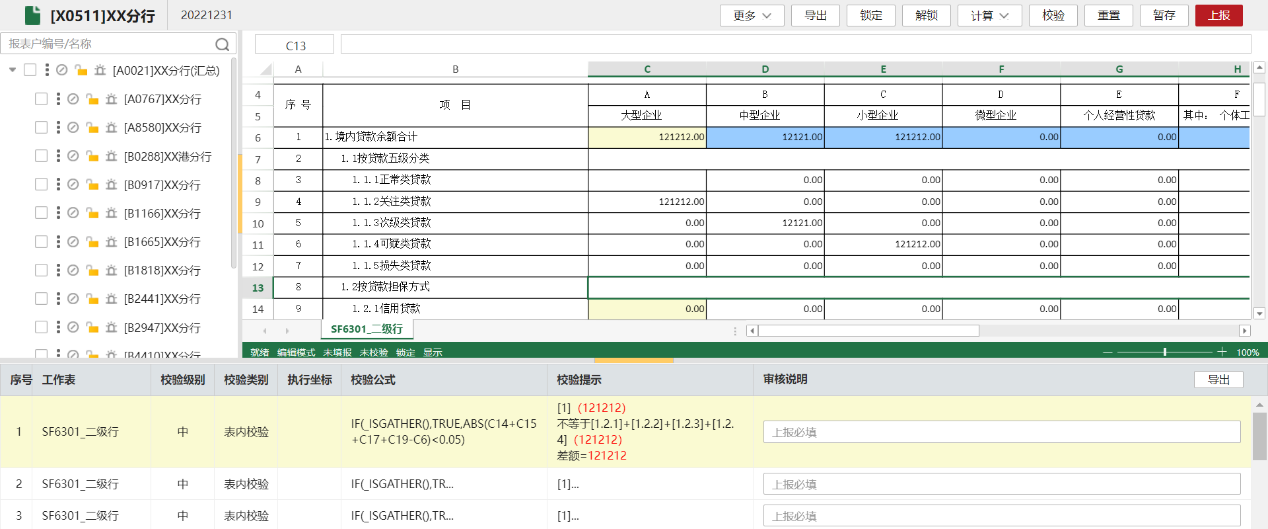Screen dimensions: 1268x529
Task: Click the green file icon beside [X0511]XX分行
Action: tap(33, 15)
